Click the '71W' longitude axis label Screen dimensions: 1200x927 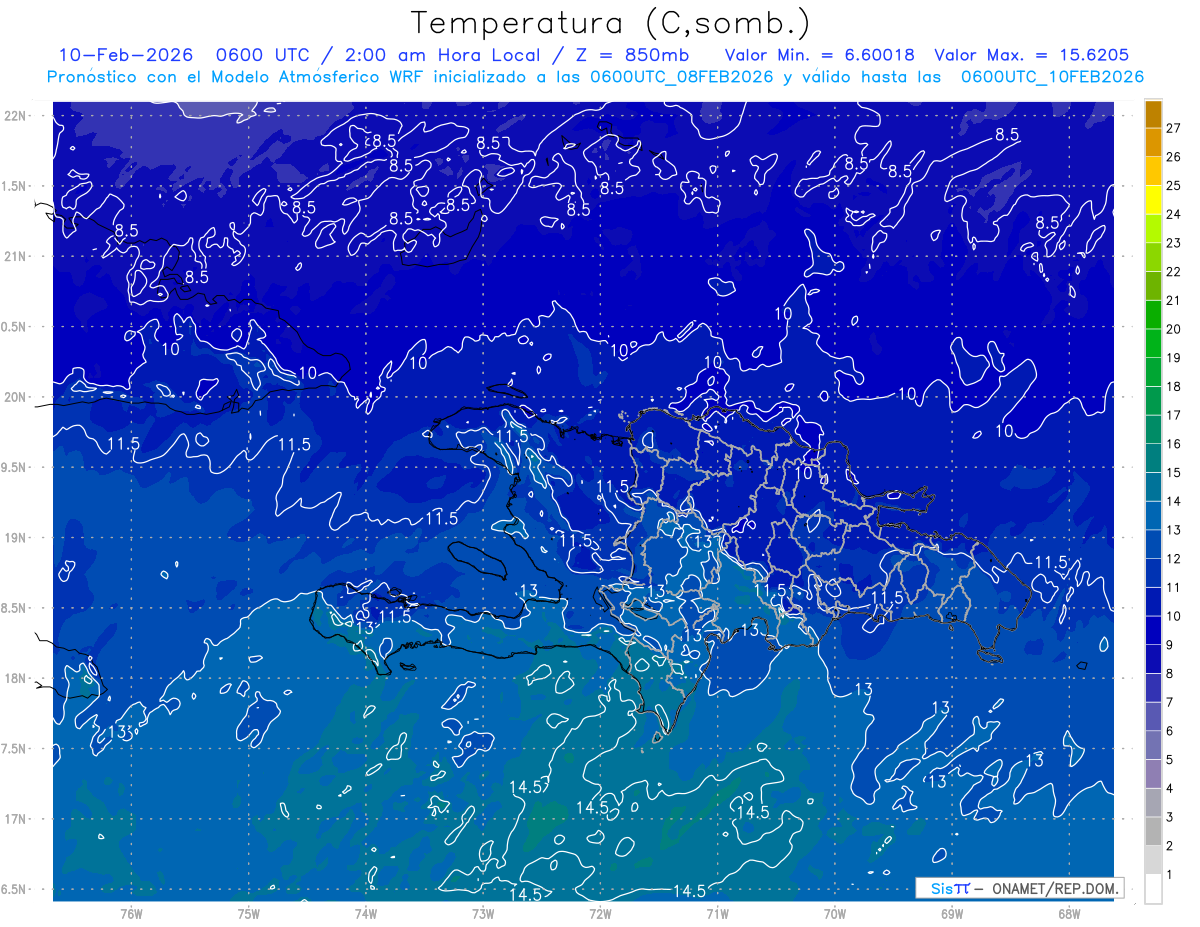pyautogui.click(x=717, y=914)
